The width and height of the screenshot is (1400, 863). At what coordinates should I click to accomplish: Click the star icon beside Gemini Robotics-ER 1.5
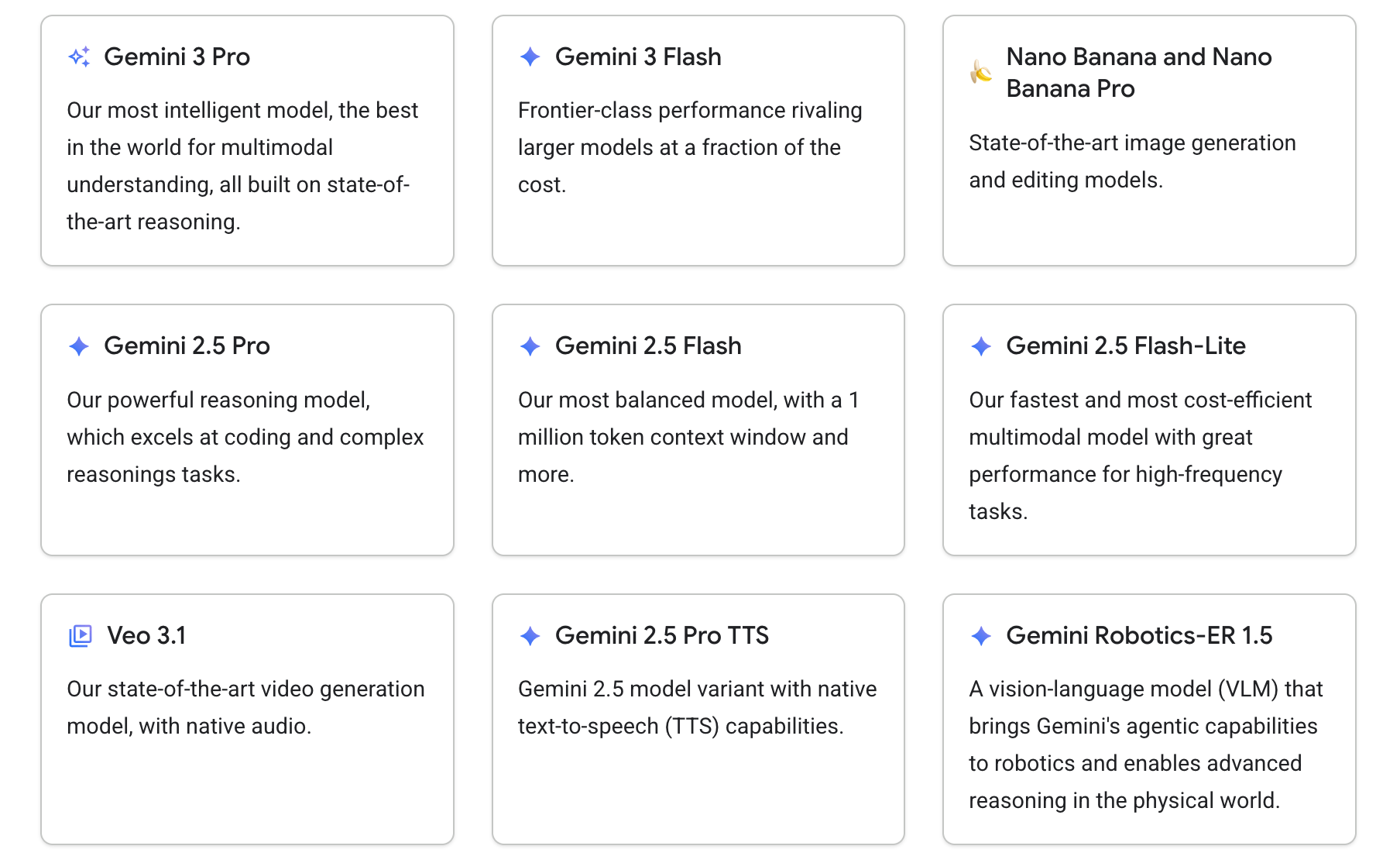click(981, 636)
